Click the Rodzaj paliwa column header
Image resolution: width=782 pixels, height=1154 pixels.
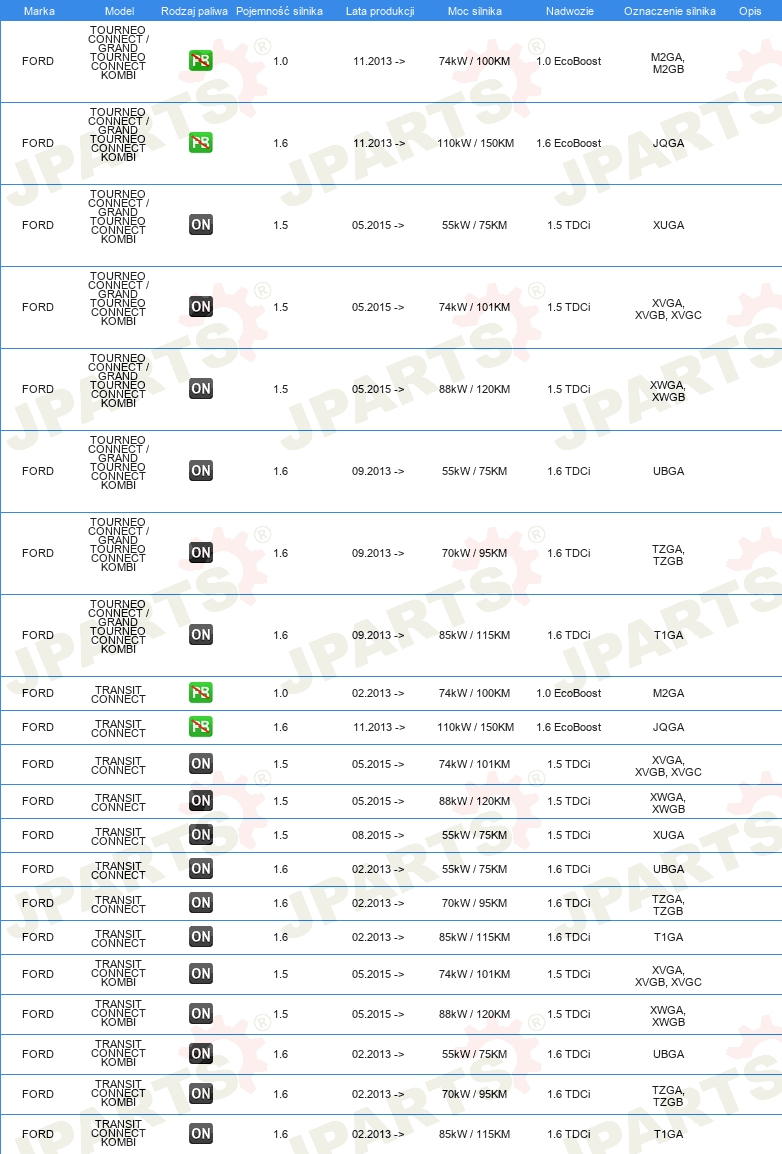[x=194, y=11]
